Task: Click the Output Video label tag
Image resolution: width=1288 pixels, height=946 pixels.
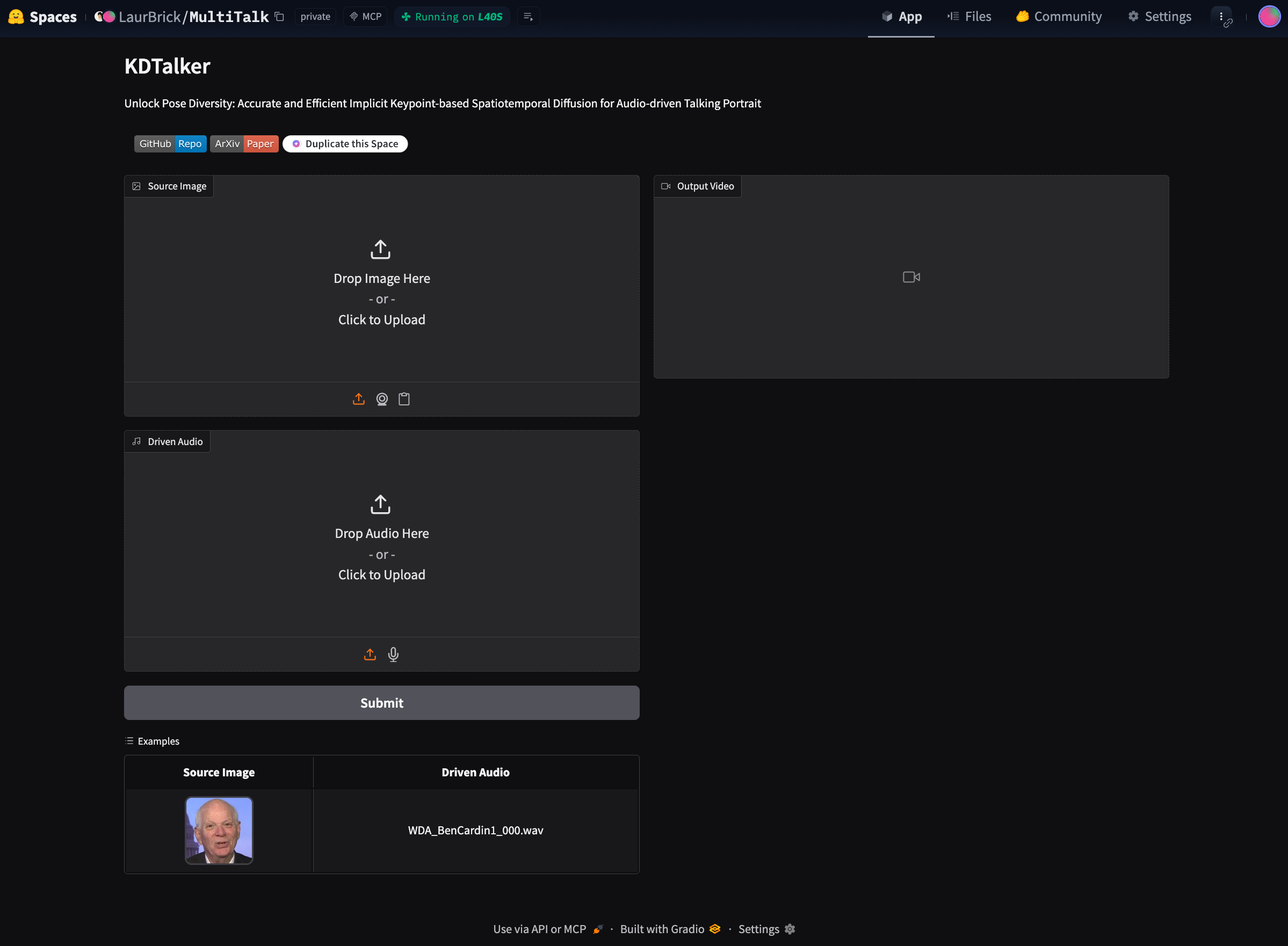Action: (697, 186)
